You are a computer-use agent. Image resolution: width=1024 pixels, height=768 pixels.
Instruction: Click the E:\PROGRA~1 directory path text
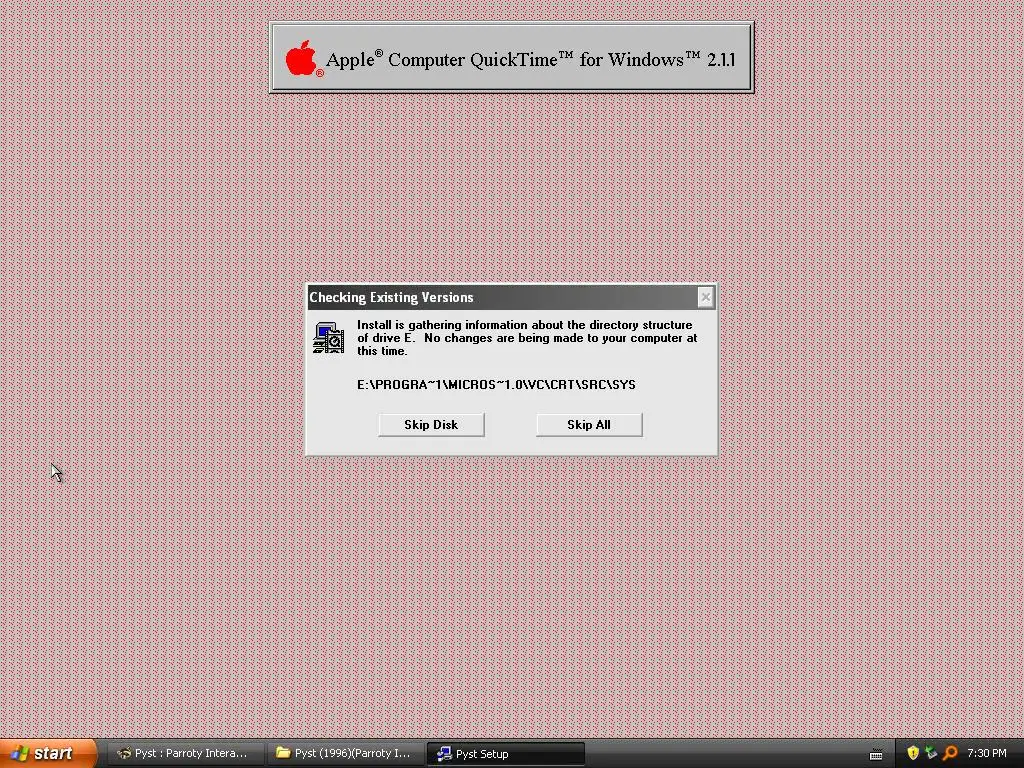pos(496,385)
